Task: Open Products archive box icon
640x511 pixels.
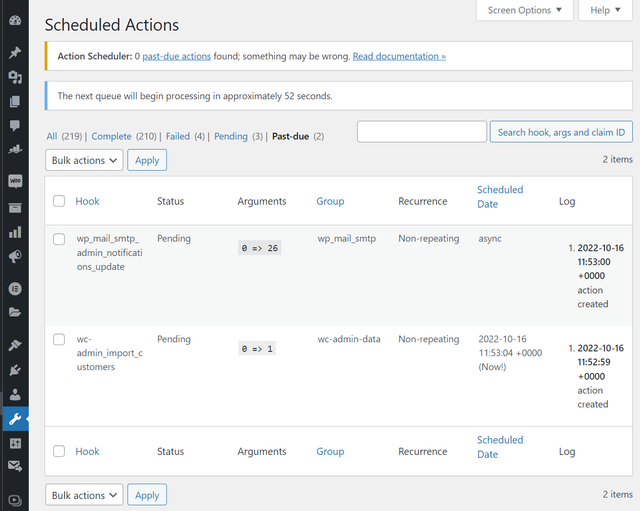Action: point(15,208)
